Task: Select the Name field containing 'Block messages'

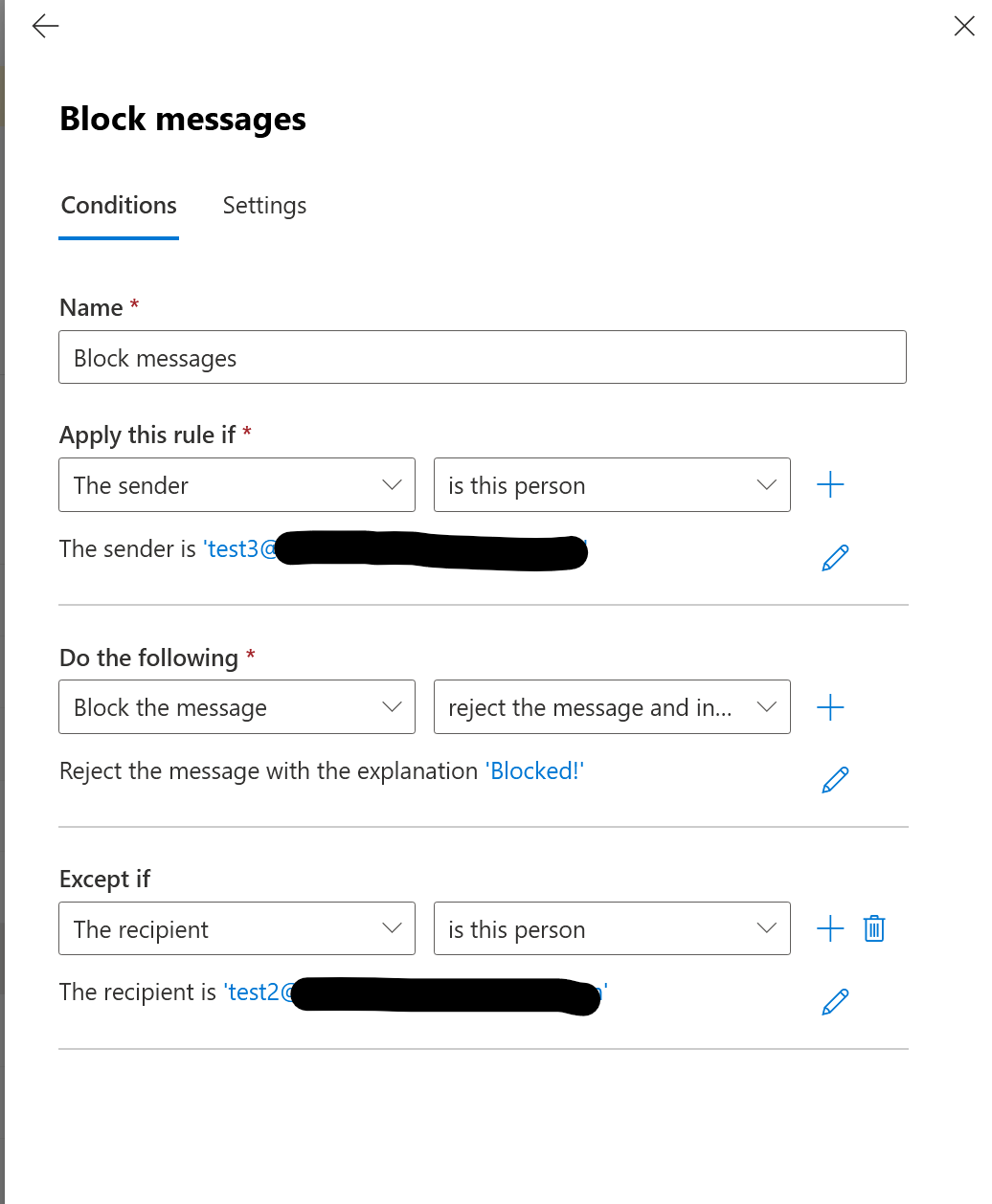Action: (x=483, y=357)
